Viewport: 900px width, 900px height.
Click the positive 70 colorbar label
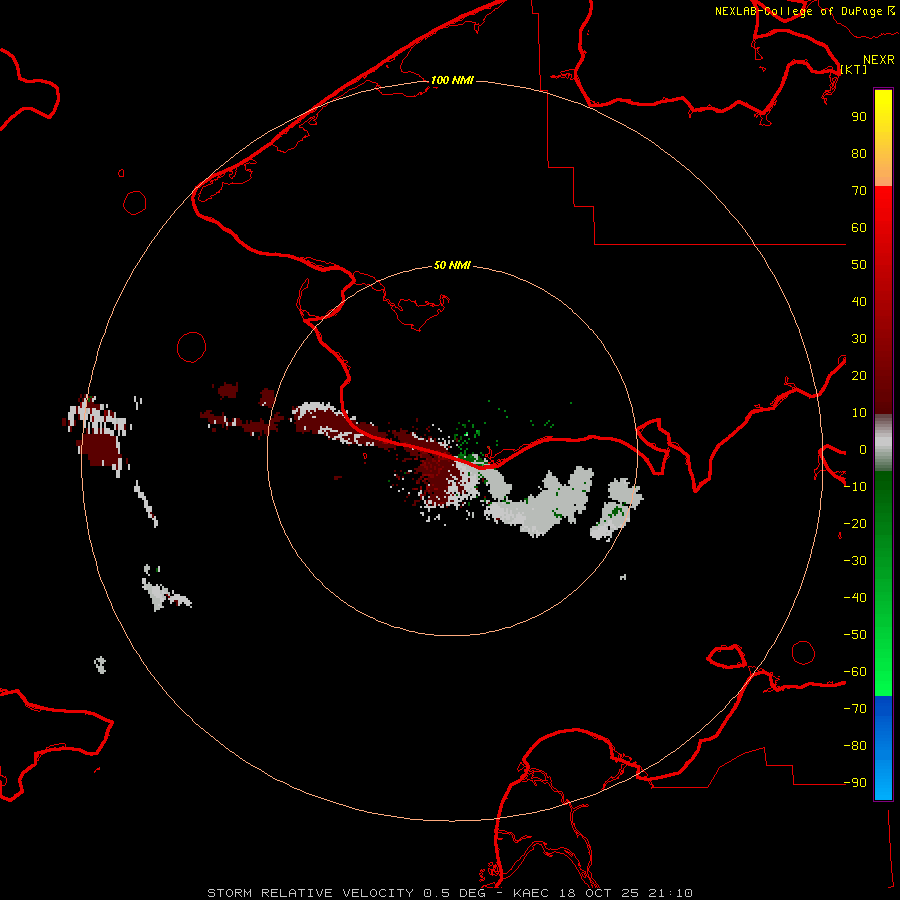pyautogui.click(x=859, y=191)
